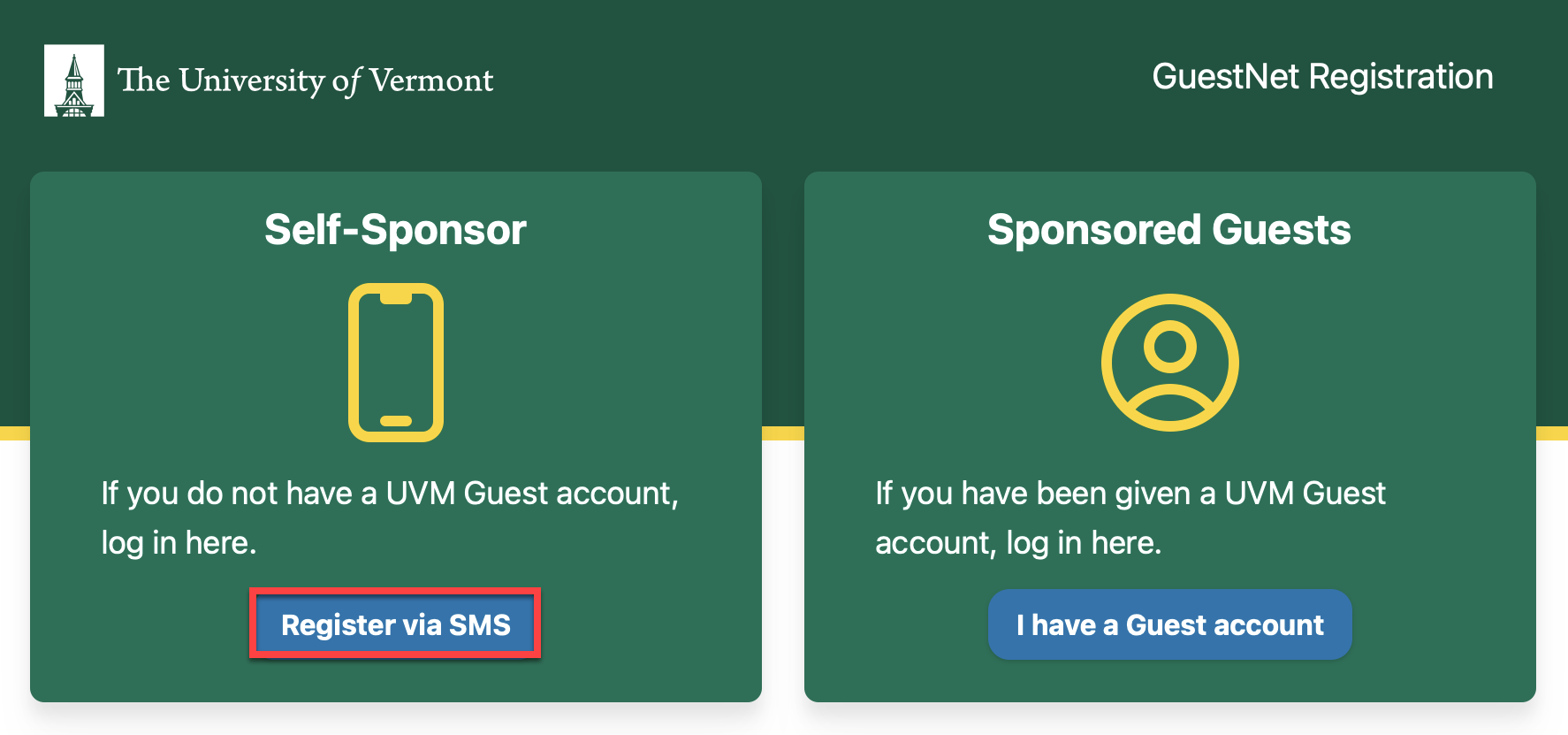Click the Self-Sponsor heading

pos(396,230)
